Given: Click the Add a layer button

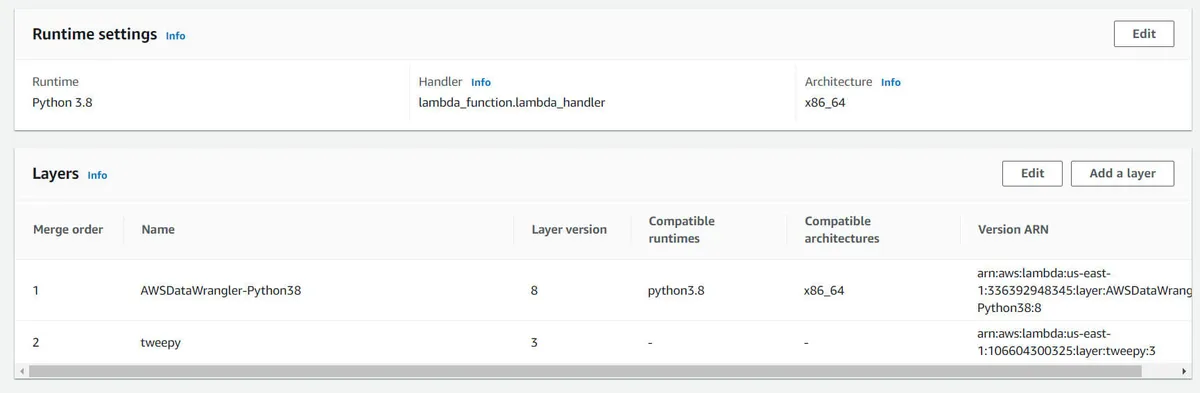Looking at the screenshot, I should [1122, 173].
